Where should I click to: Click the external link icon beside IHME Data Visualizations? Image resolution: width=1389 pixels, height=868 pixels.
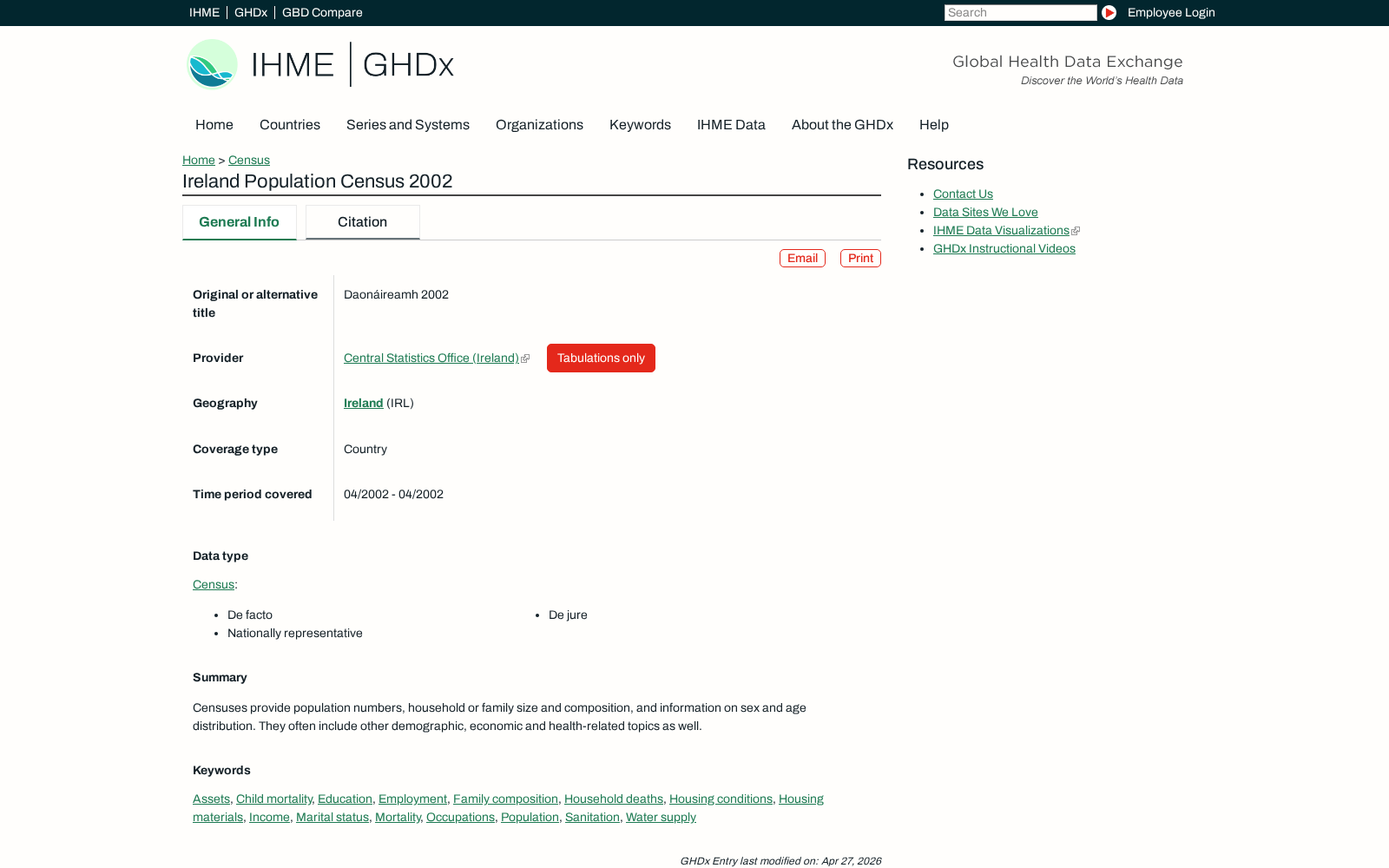[1076, 231]
